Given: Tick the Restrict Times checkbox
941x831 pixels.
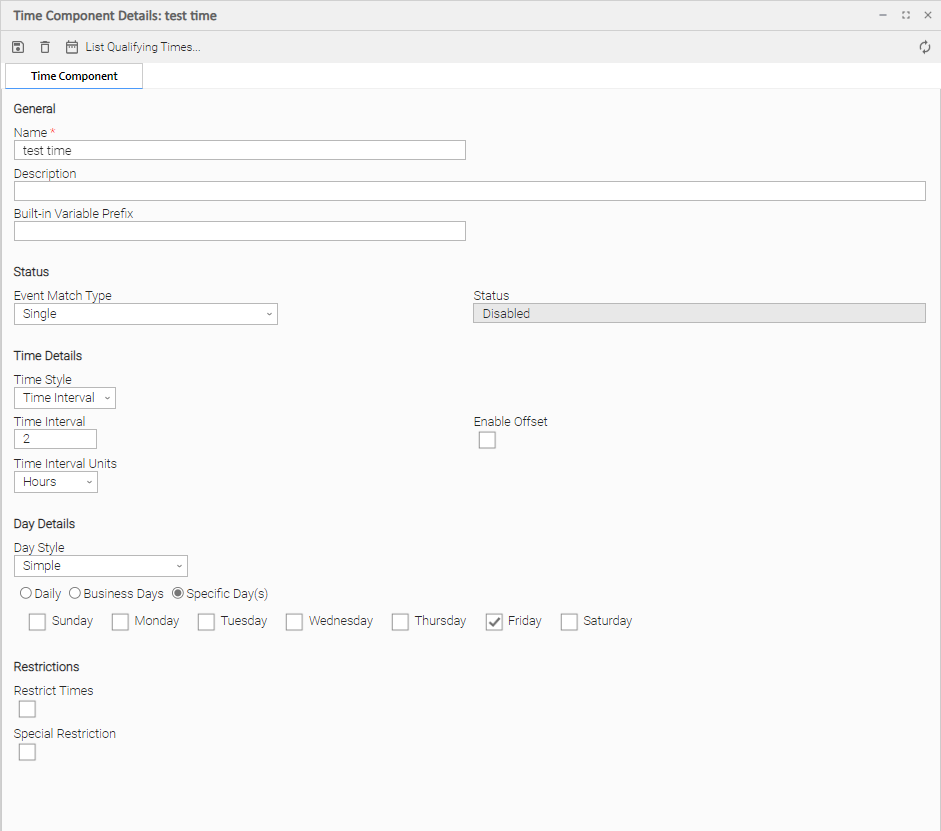Looking at the screenshot, I should pos(27,709).
